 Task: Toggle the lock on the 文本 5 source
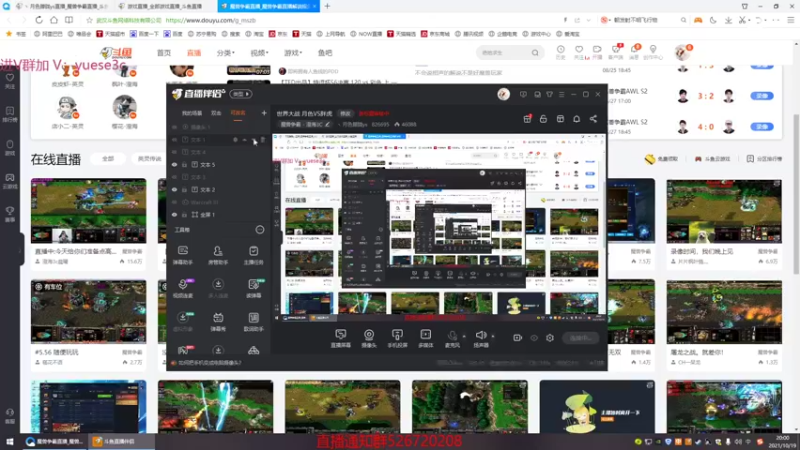pos(184,165)
